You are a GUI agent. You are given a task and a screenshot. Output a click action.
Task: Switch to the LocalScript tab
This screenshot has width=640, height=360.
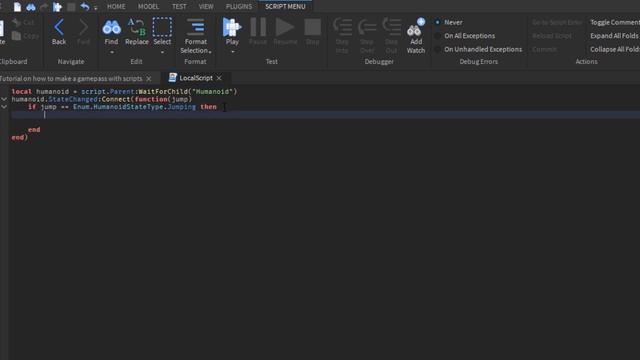pos(196,78)
